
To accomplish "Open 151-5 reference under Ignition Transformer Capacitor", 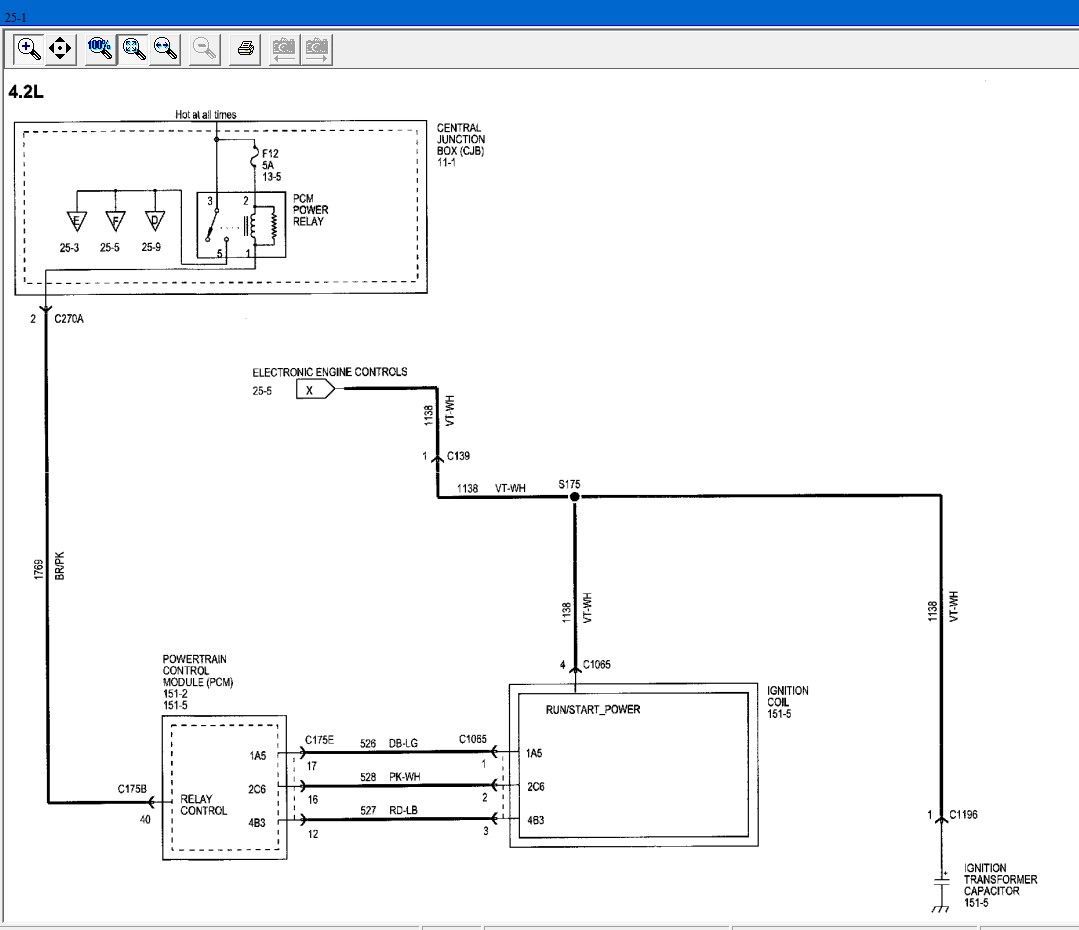I will [x=976, y=903].
